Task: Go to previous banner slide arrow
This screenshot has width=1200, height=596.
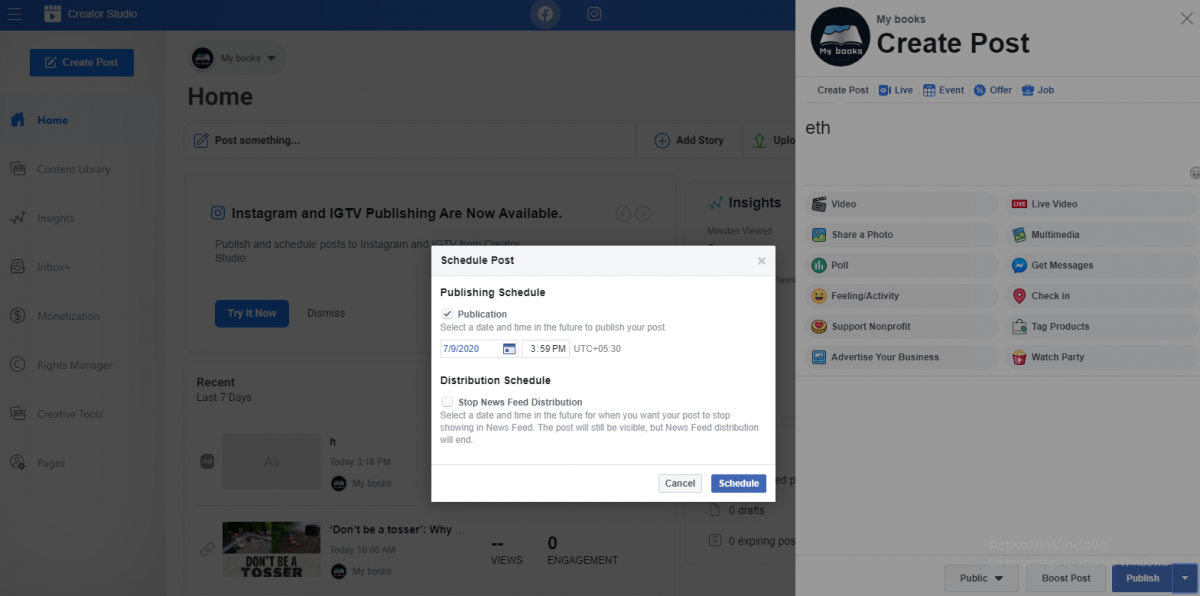Action: click(623, 213)
